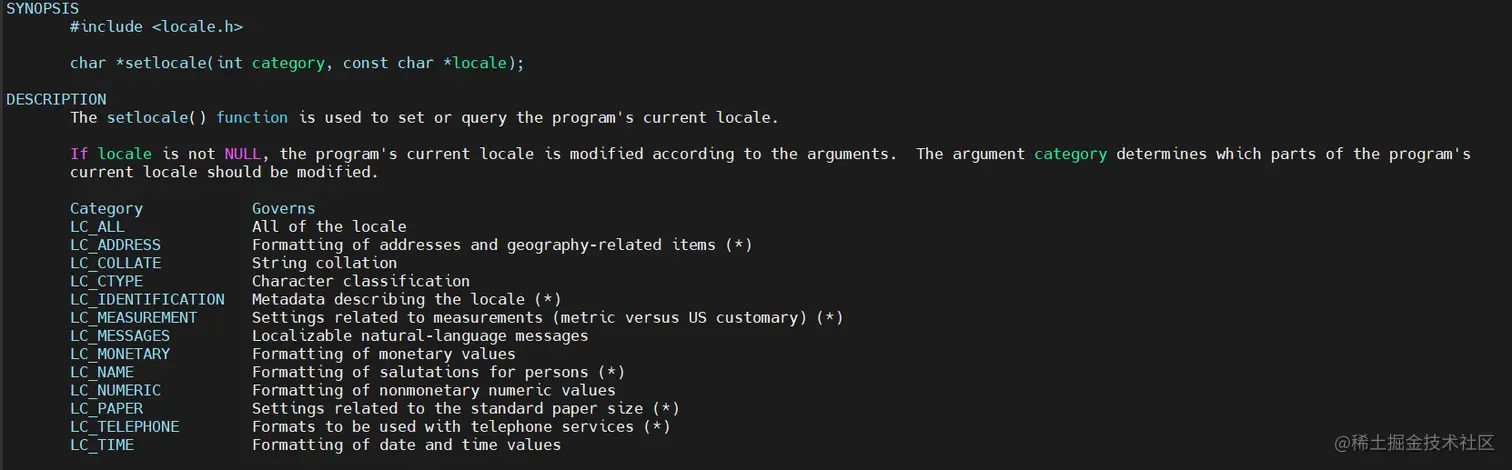
Task: Click the 'Governs' column header
Action: [x=283, y=209]
